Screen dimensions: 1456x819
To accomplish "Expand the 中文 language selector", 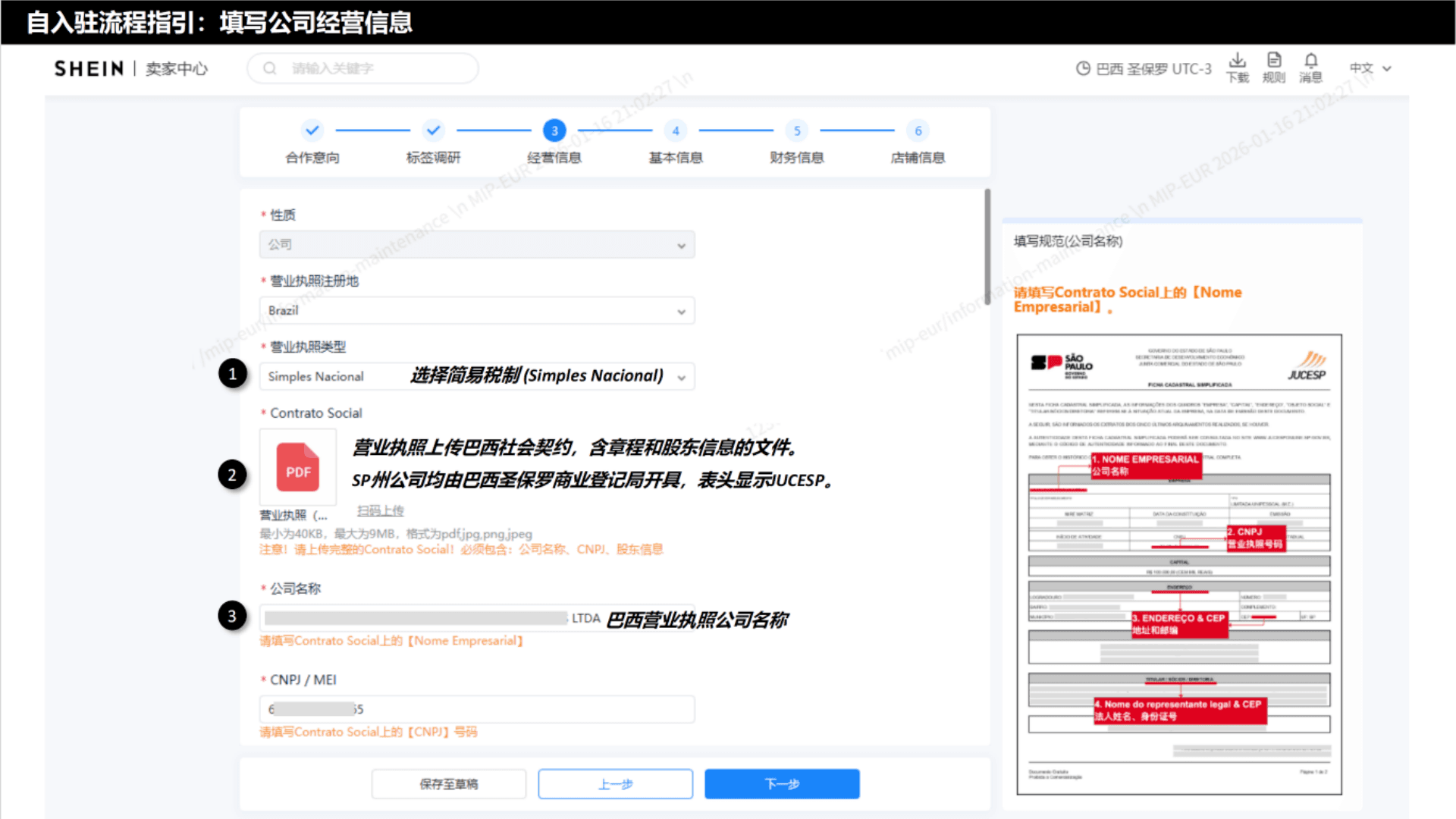I will (x=1370, y=68).
